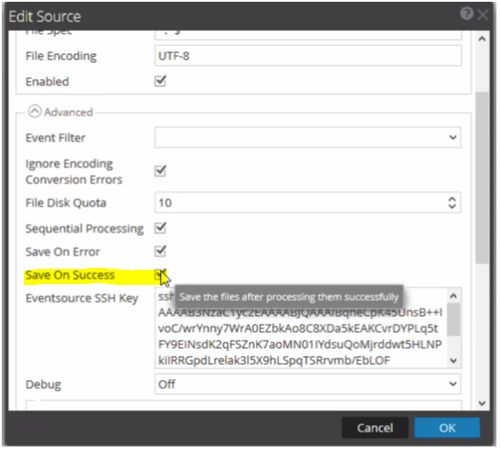Screen dimensions: 500x450
Task: Click the SSH Key box scrollbar thumb
Action: pyautogui.click(x=453, y=319)
